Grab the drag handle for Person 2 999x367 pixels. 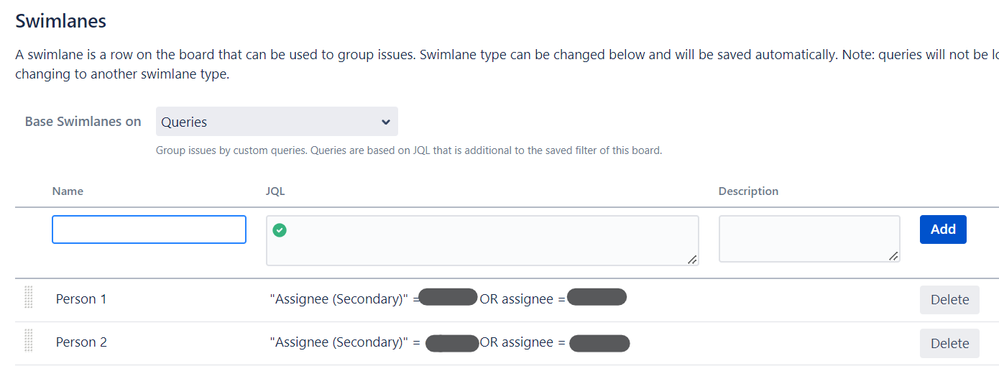click(x=28, y=341)
